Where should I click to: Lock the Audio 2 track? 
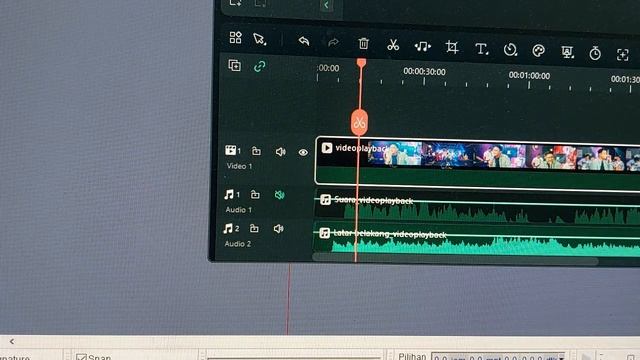[254, 228]
